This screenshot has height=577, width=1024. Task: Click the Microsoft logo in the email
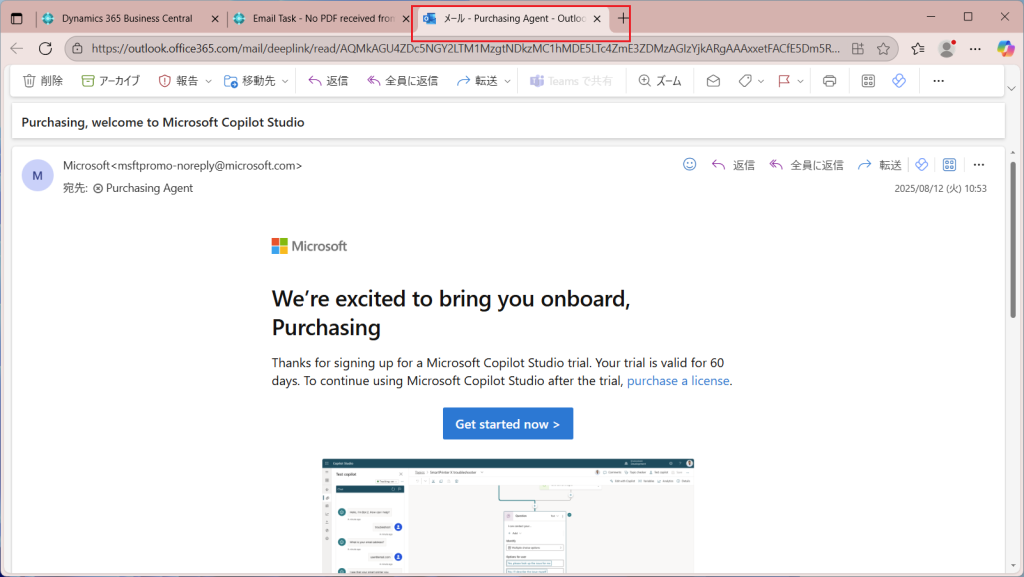tap(310, 246)
